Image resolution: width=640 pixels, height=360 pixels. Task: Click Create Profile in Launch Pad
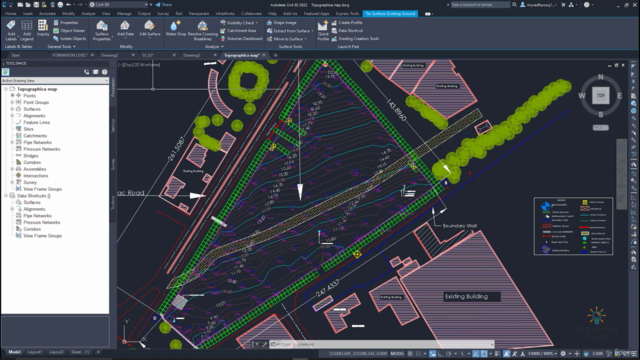tap(347, 23)
